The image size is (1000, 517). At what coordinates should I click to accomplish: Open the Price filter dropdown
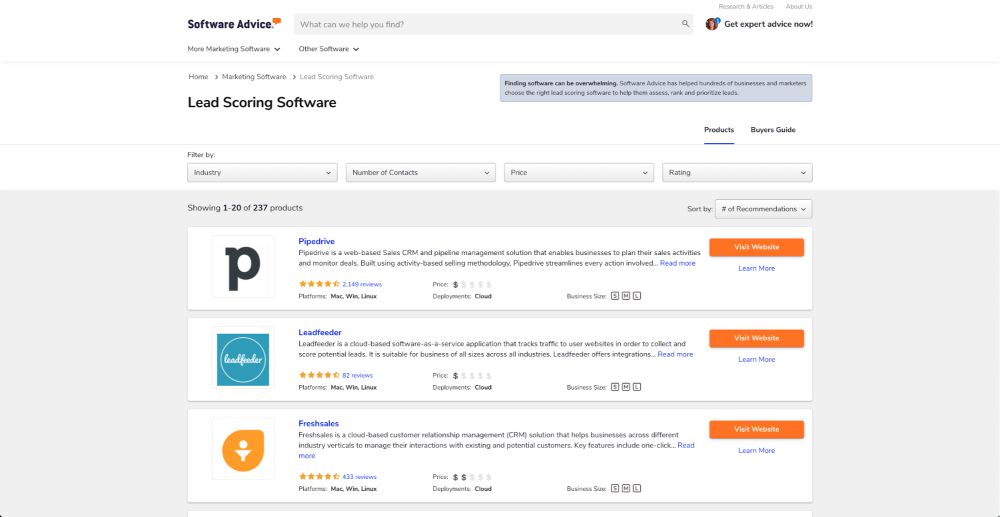coord(579,173)
